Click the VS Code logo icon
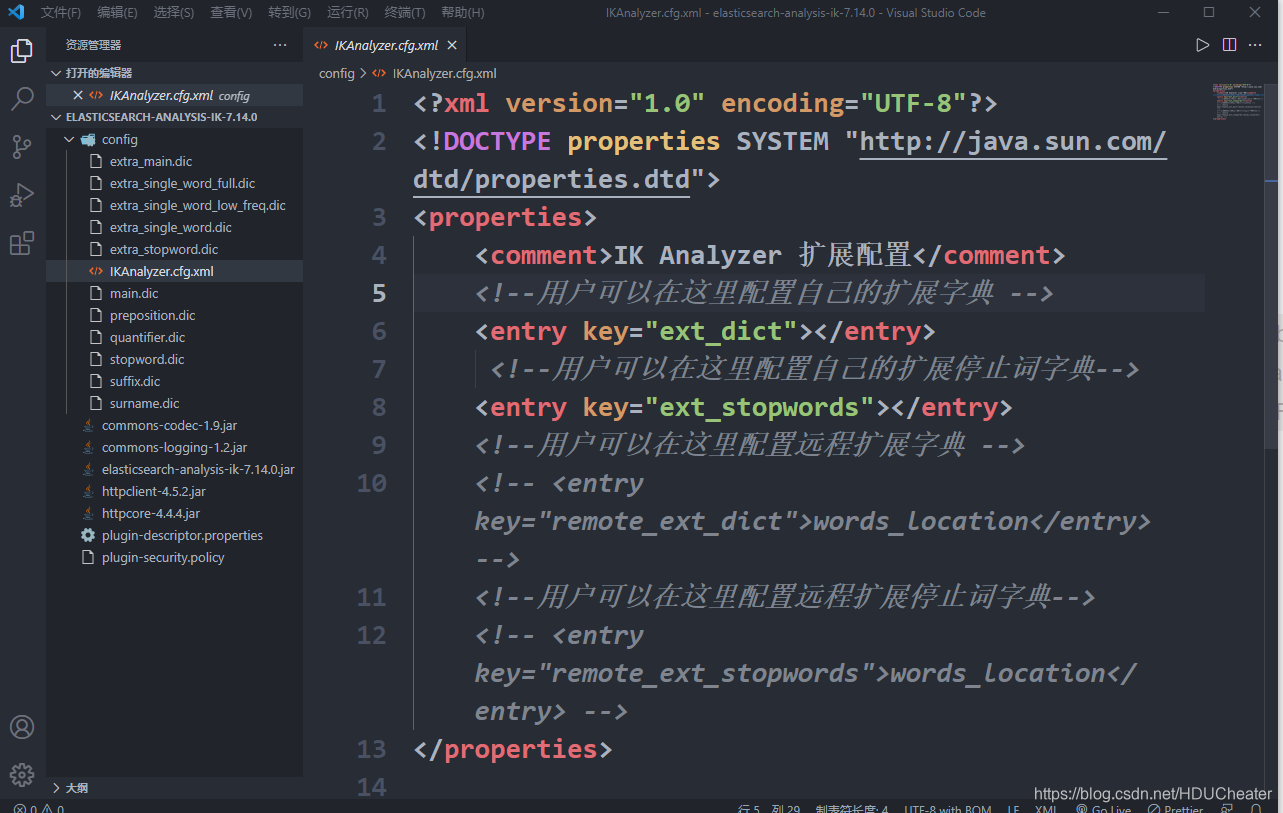The height and width of the screenshot is (813, 1283). pos(17,13)
